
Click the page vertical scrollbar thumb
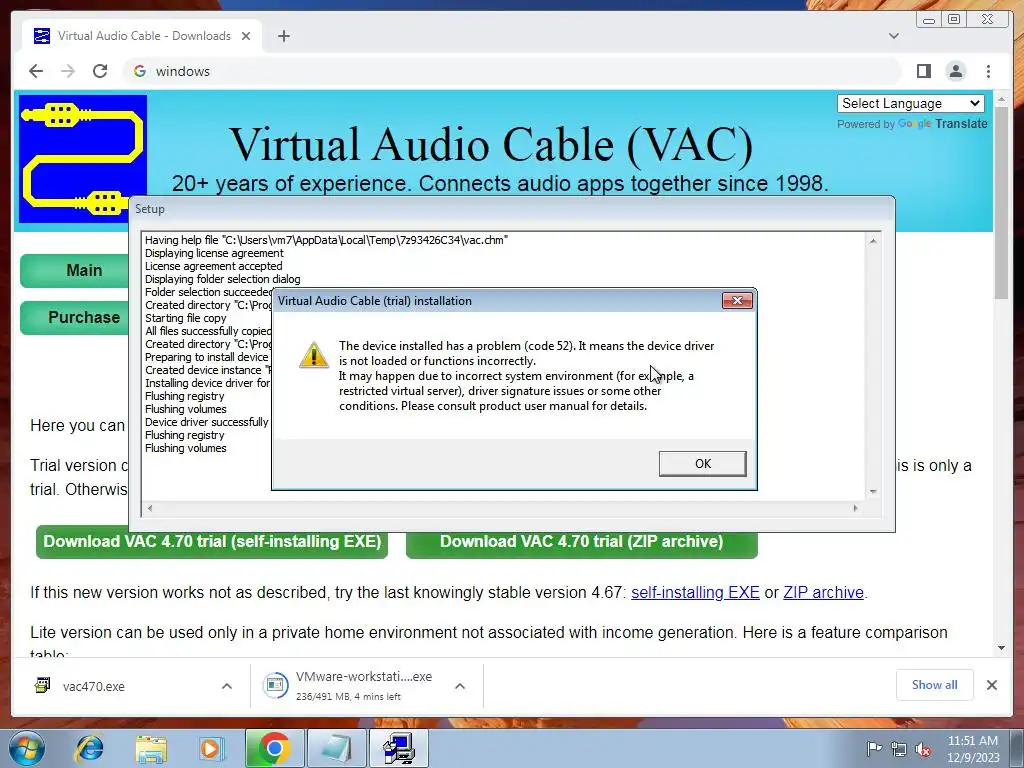coord(1001,203)
